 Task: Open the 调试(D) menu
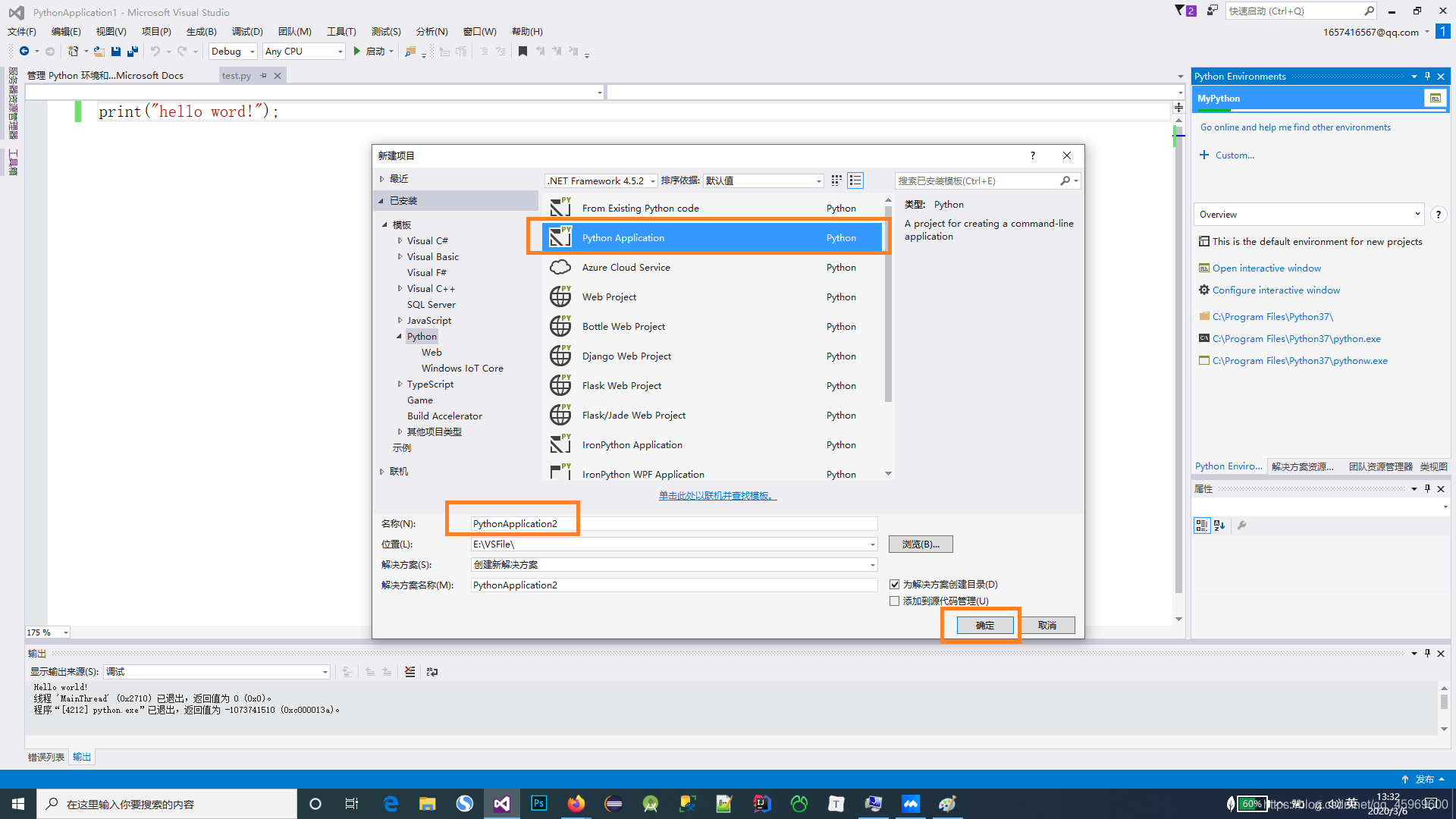[x=247, y=31]
